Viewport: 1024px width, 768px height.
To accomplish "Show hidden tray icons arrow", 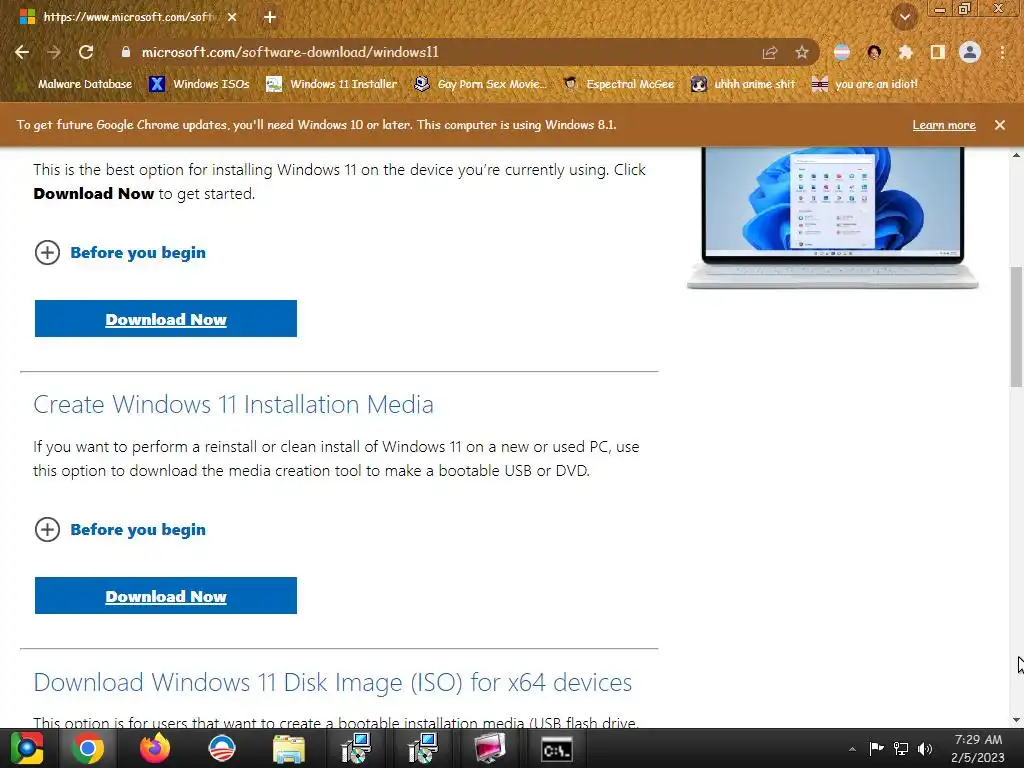I will click(852, 749).
